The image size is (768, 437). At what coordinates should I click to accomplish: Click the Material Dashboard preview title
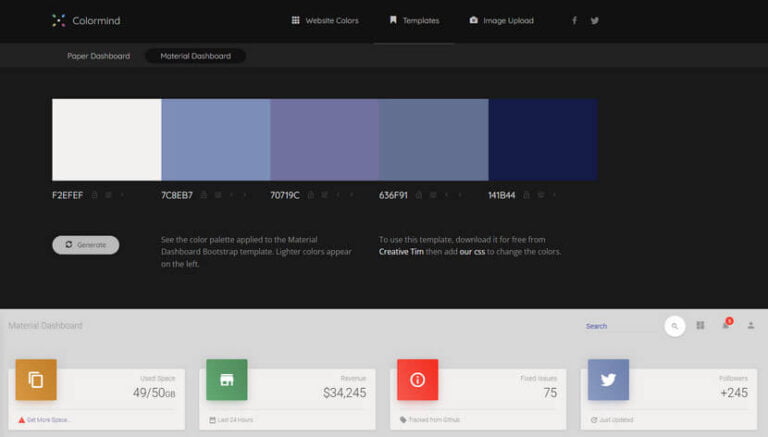point(45,325)
